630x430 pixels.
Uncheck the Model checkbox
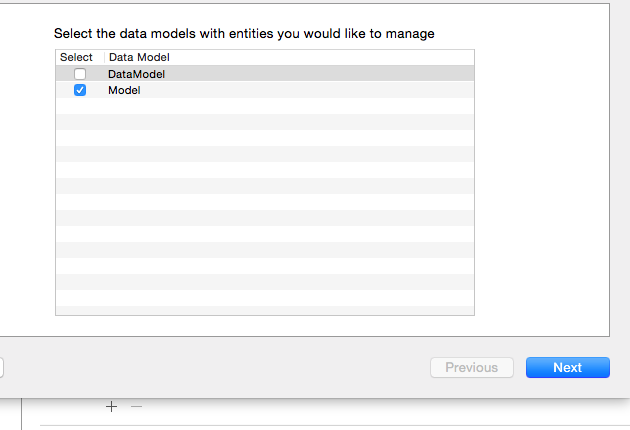80,90
